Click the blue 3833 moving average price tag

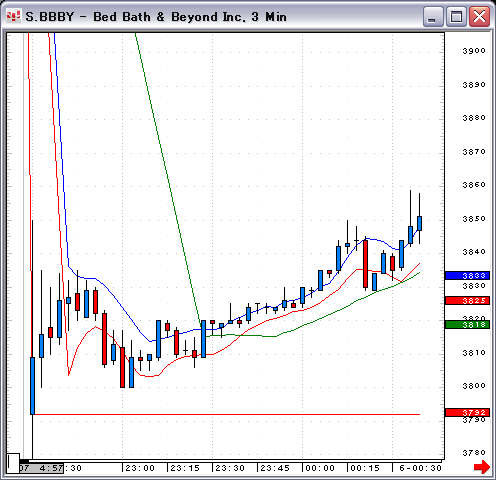467,275
